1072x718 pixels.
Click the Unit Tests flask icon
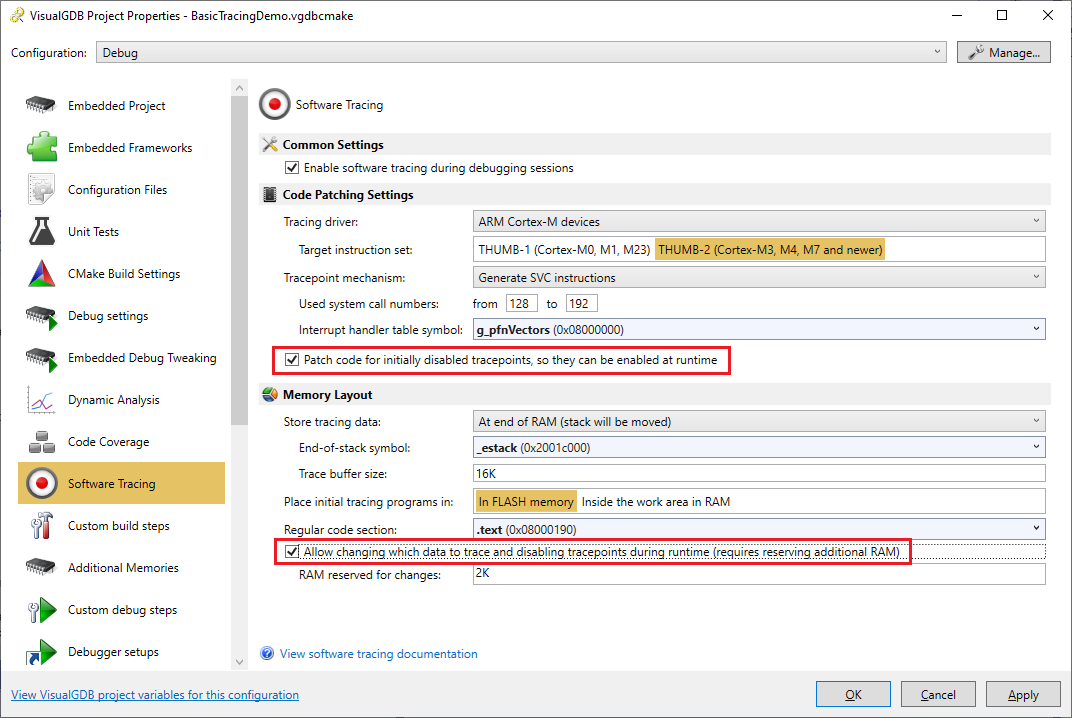[x=42, y=231]
